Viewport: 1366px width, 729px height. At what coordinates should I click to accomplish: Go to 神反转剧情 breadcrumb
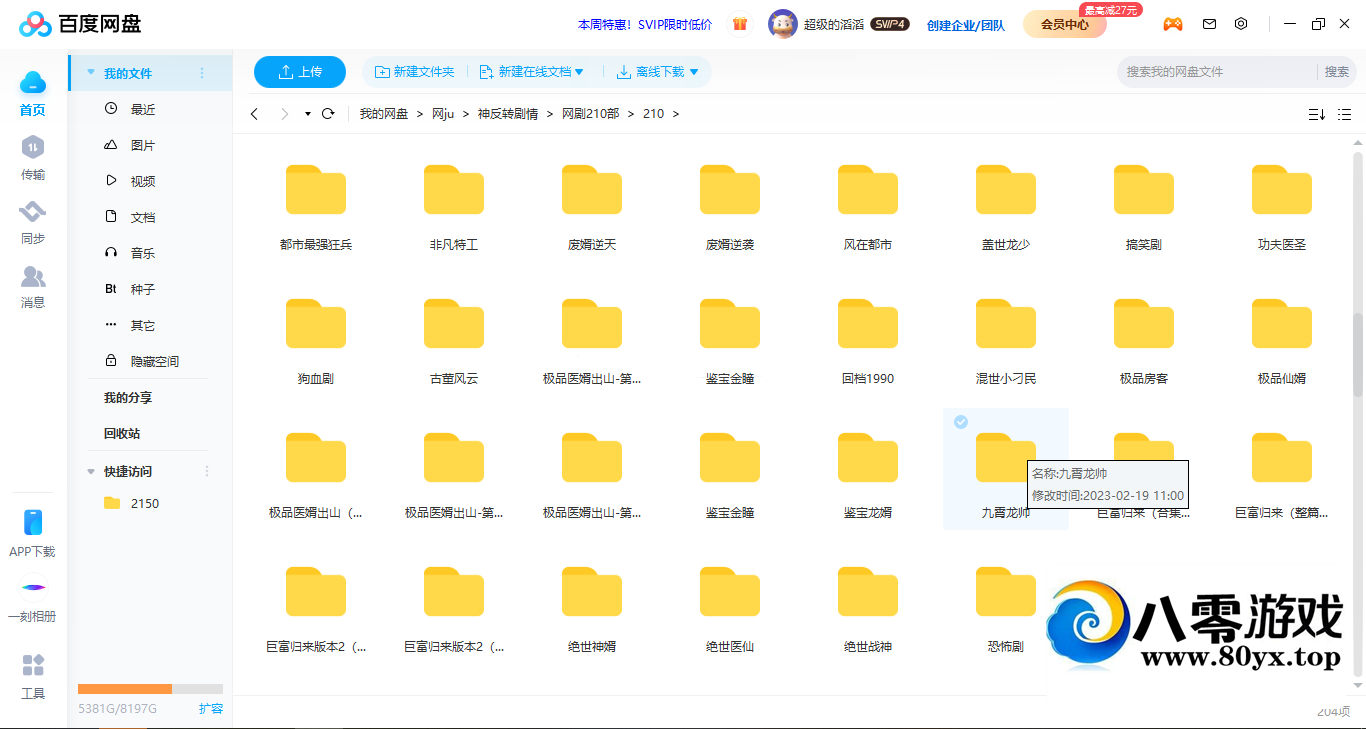coord(508,114)
